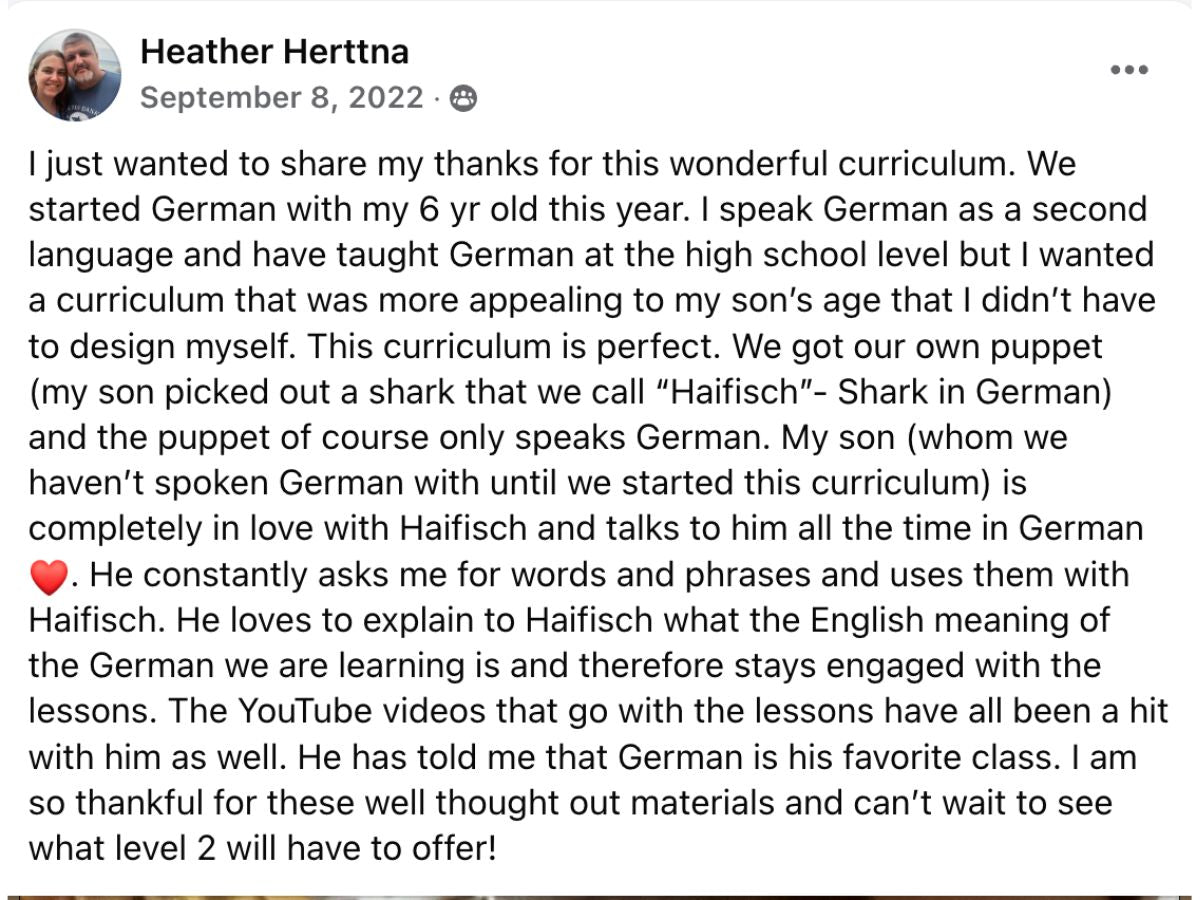
Task: Click the phrase "English meaning"
Action: [932, 619]
